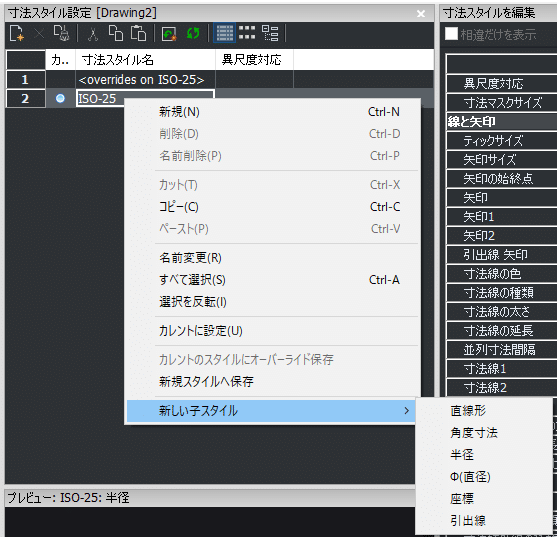This screenshot has width=557, height=537.
Task: Click the Paste clipboard toolbar icon
Action: pyautogui.click(x=139, y=33)
